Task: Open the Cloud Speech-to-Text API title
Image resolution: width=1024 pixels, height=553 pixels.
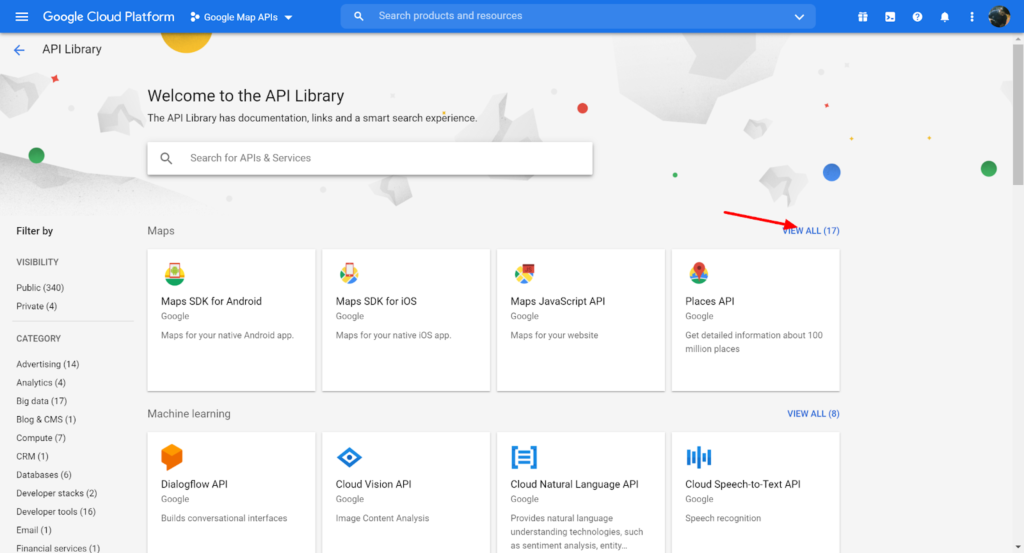Action: pyautogui.click(x=743, y=484)
